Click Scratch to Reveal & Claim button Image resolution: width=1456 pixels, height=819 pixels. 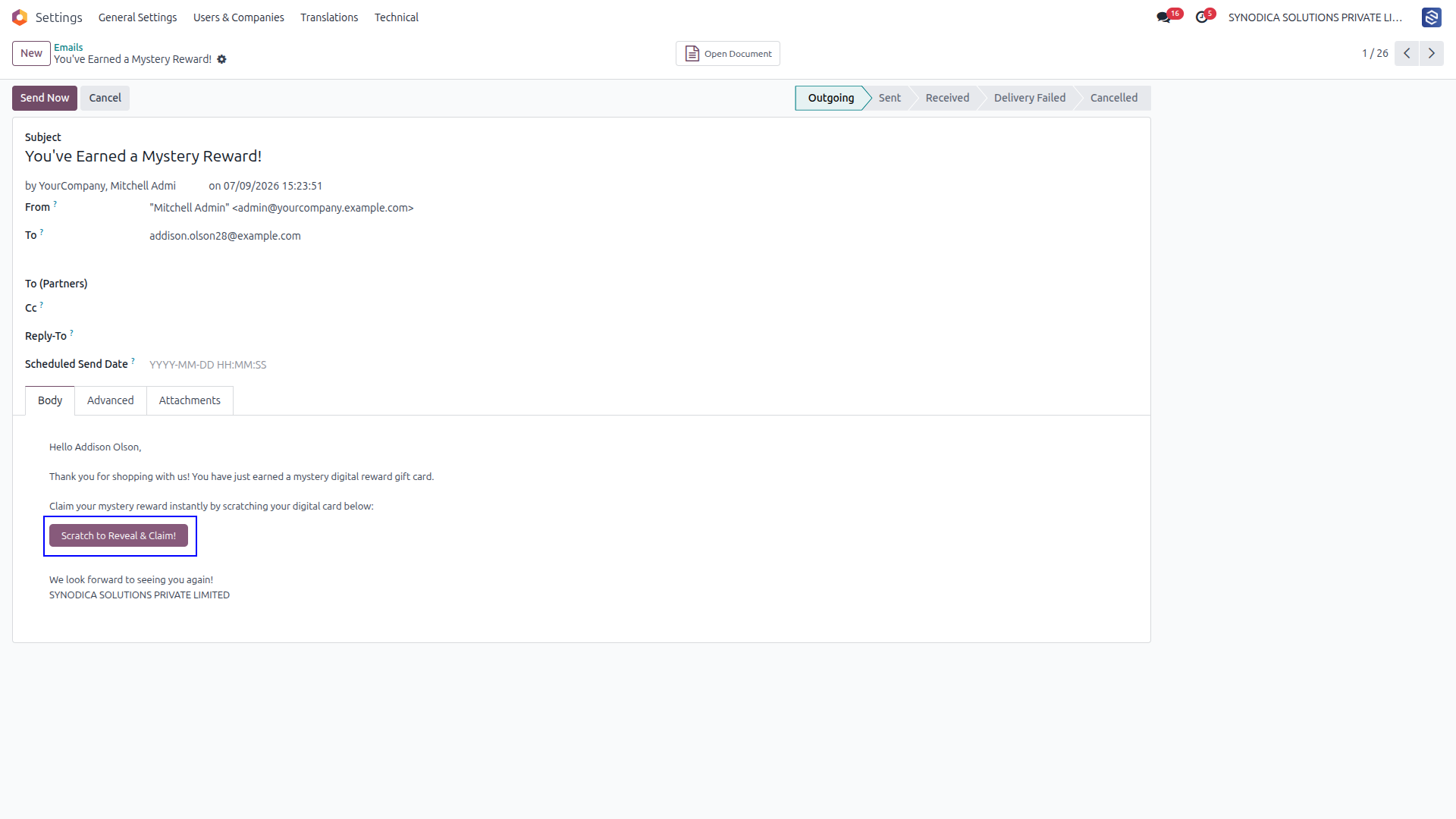click(x=118, y=535)
